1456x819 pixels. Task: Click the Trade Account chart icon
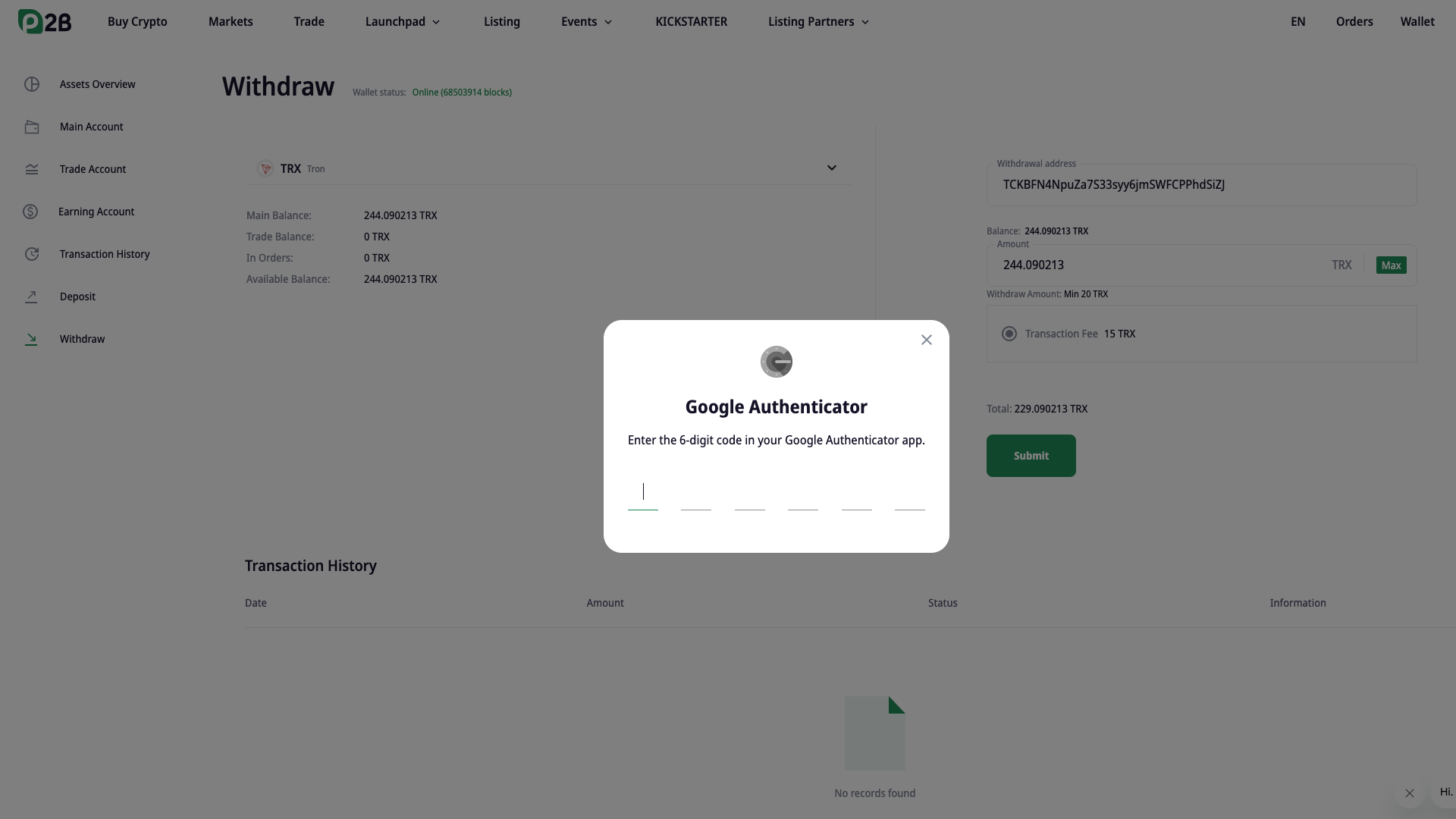[32, 169]
